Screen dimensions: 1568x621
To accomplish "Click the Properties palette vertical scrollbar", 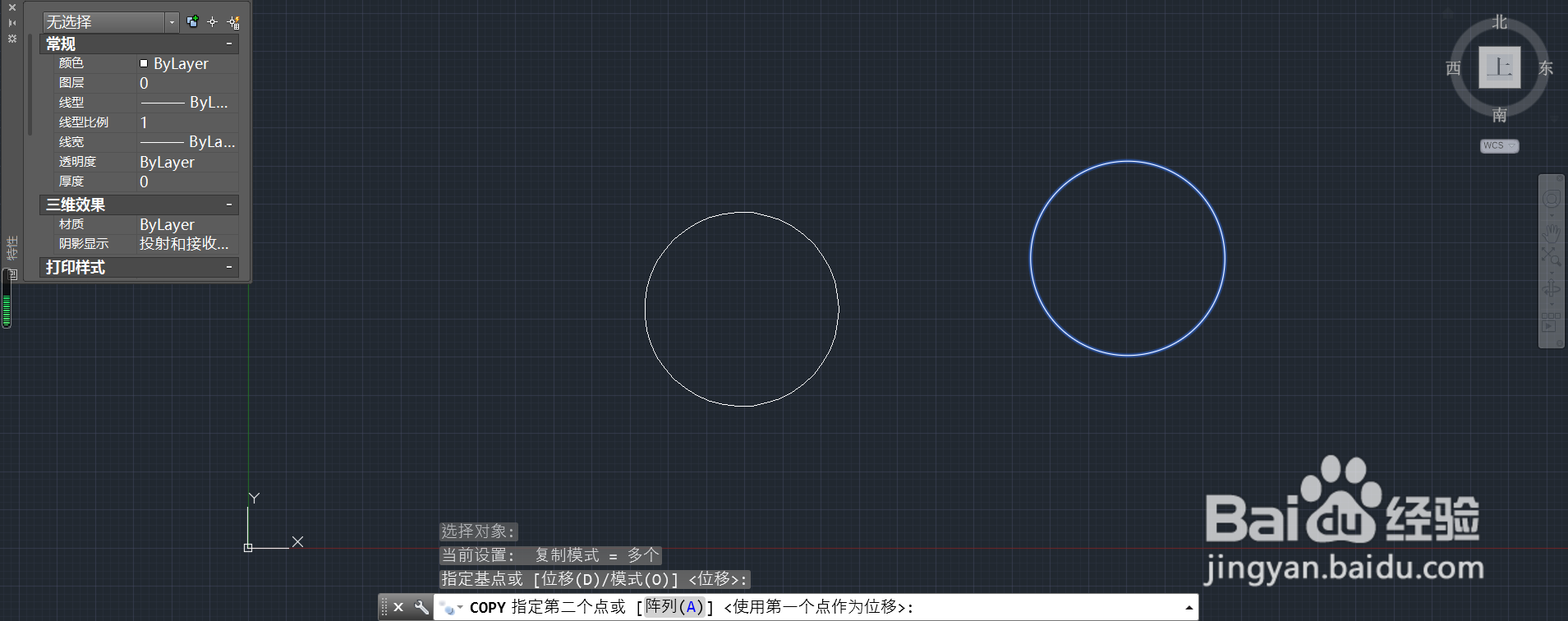I will pyautogui.click(x=30, y=85).
